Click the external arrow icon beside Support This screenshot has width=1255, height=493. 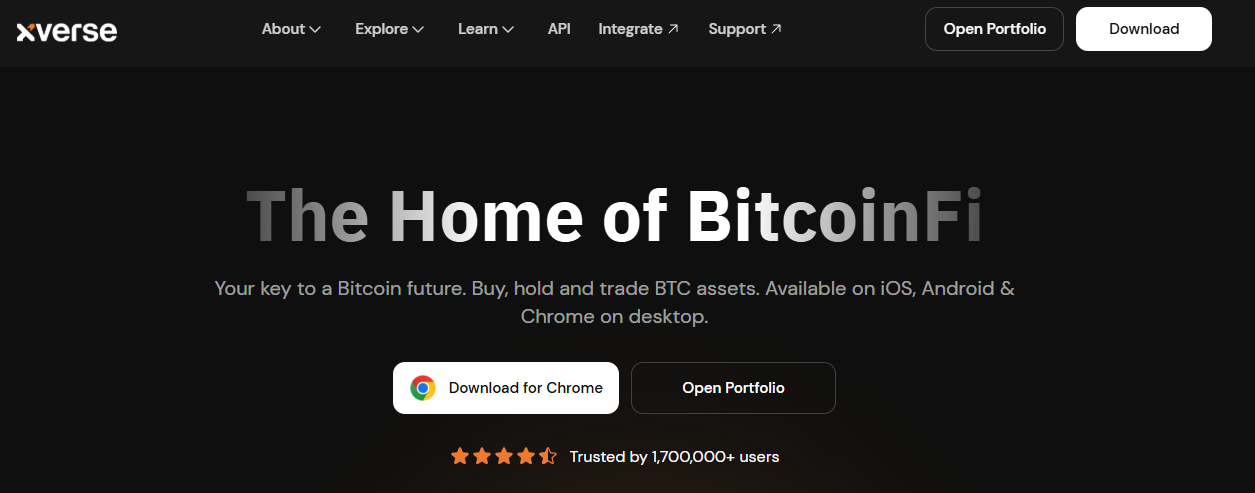pos(777,29)
